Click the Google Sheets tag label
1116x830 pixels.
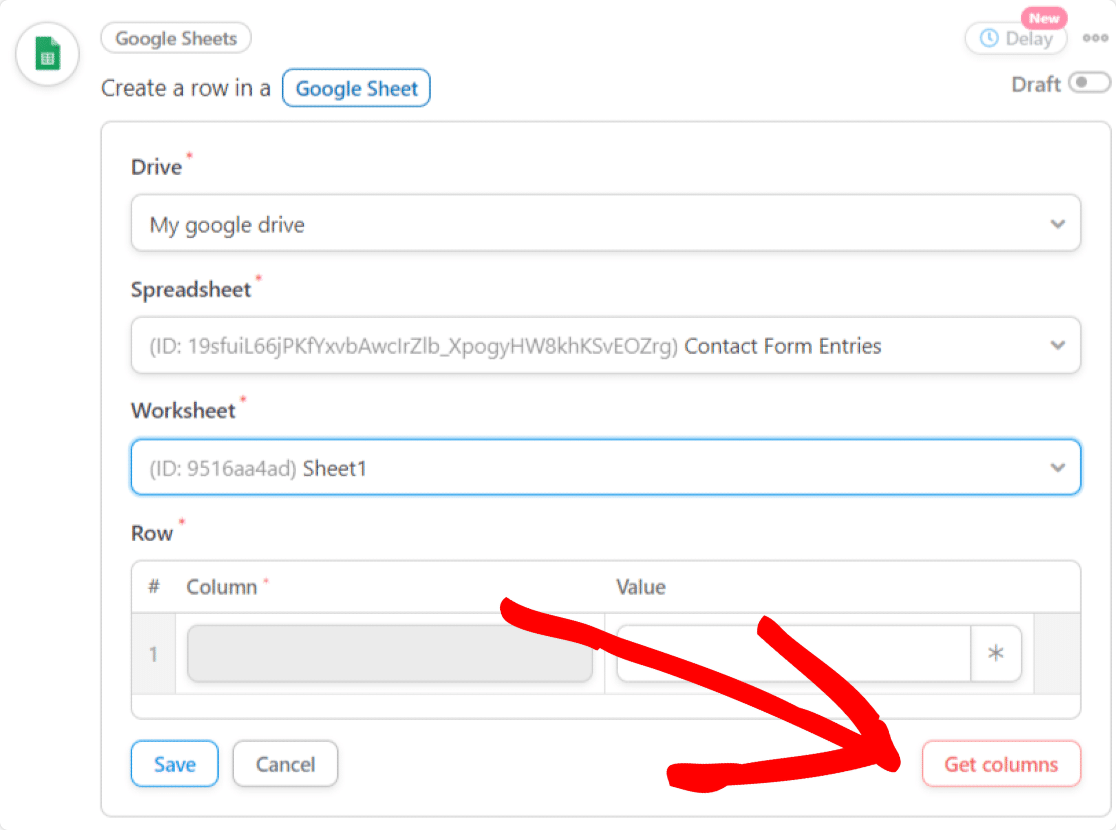coord(176,38)
